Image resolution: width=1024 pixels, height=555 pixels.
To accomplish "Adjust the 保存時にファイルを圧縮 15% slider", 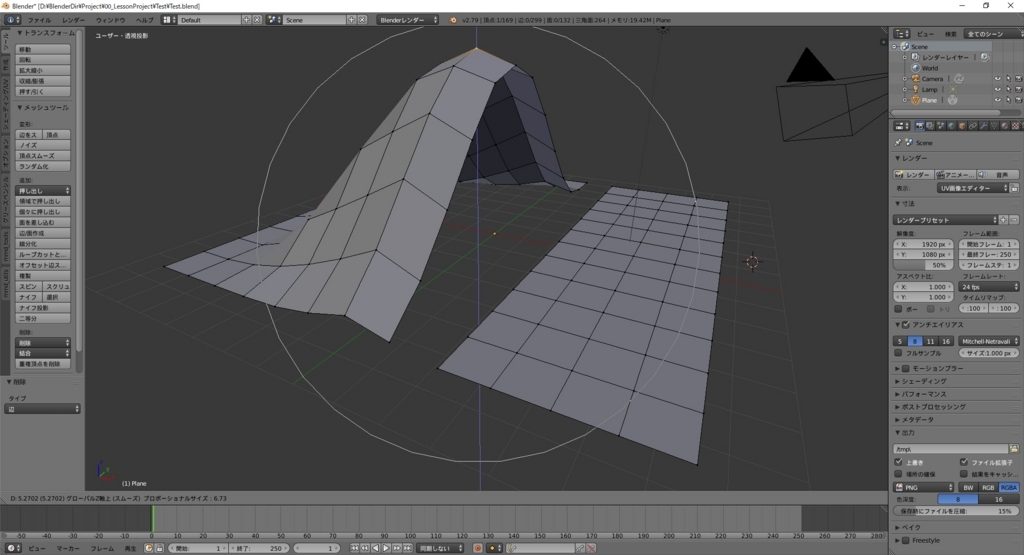I will click(x=956, y=511).
